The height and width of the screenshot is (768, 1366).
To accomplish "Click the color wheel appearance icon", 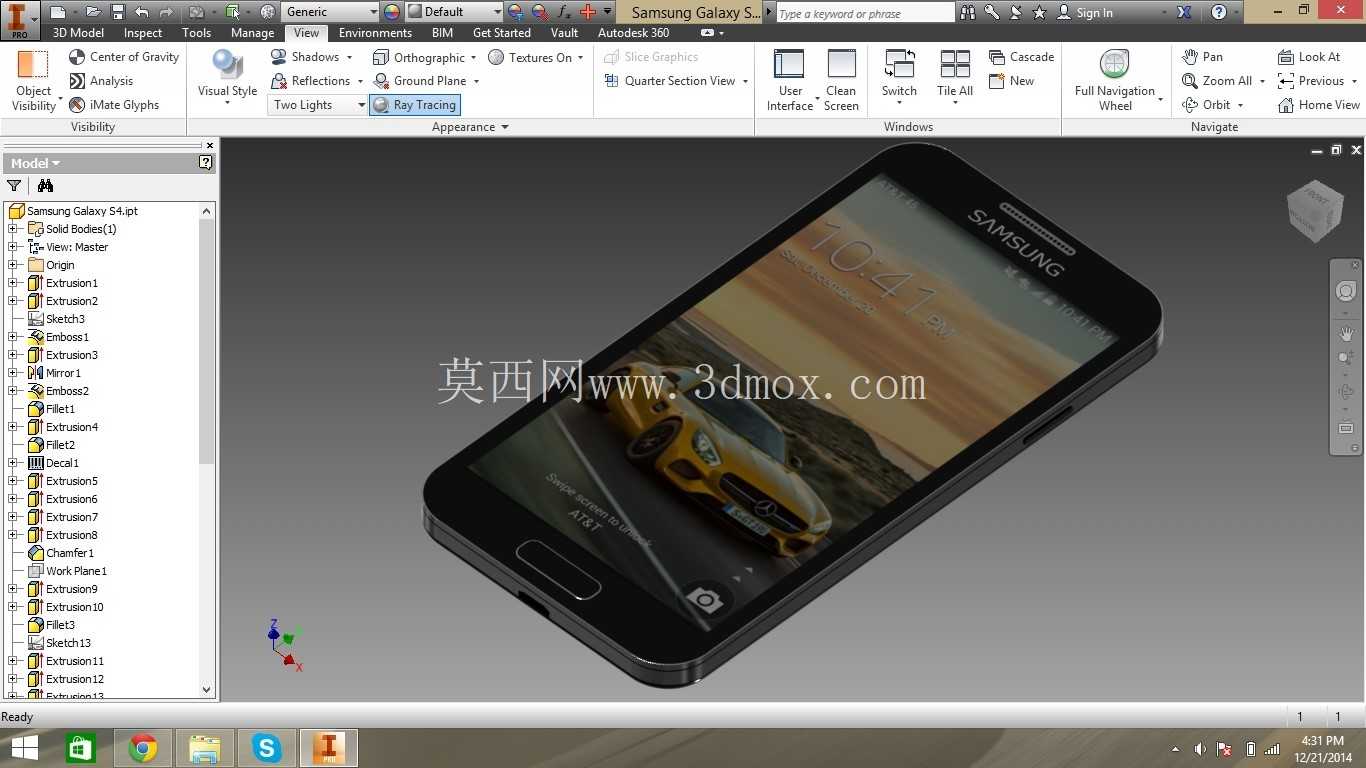I will [391, 12].
